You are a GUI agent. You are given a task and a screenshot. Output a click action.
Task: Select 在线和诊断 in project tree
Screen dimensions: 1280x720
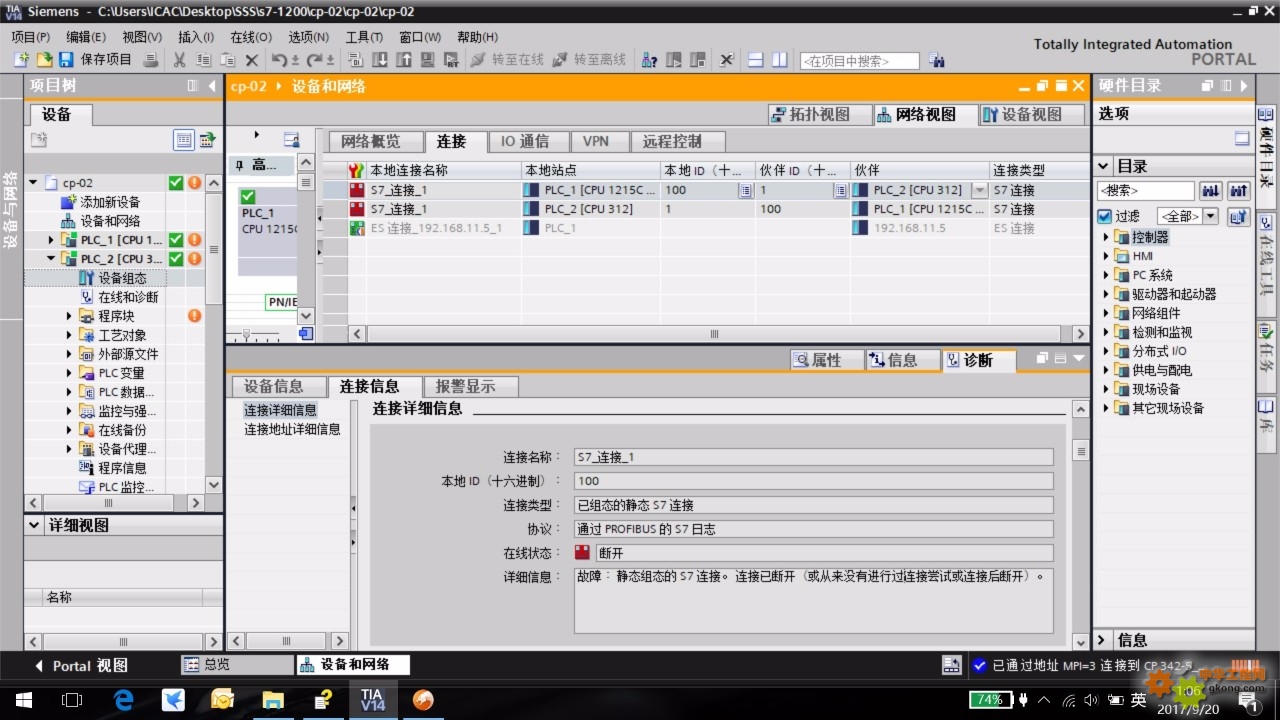128,297
